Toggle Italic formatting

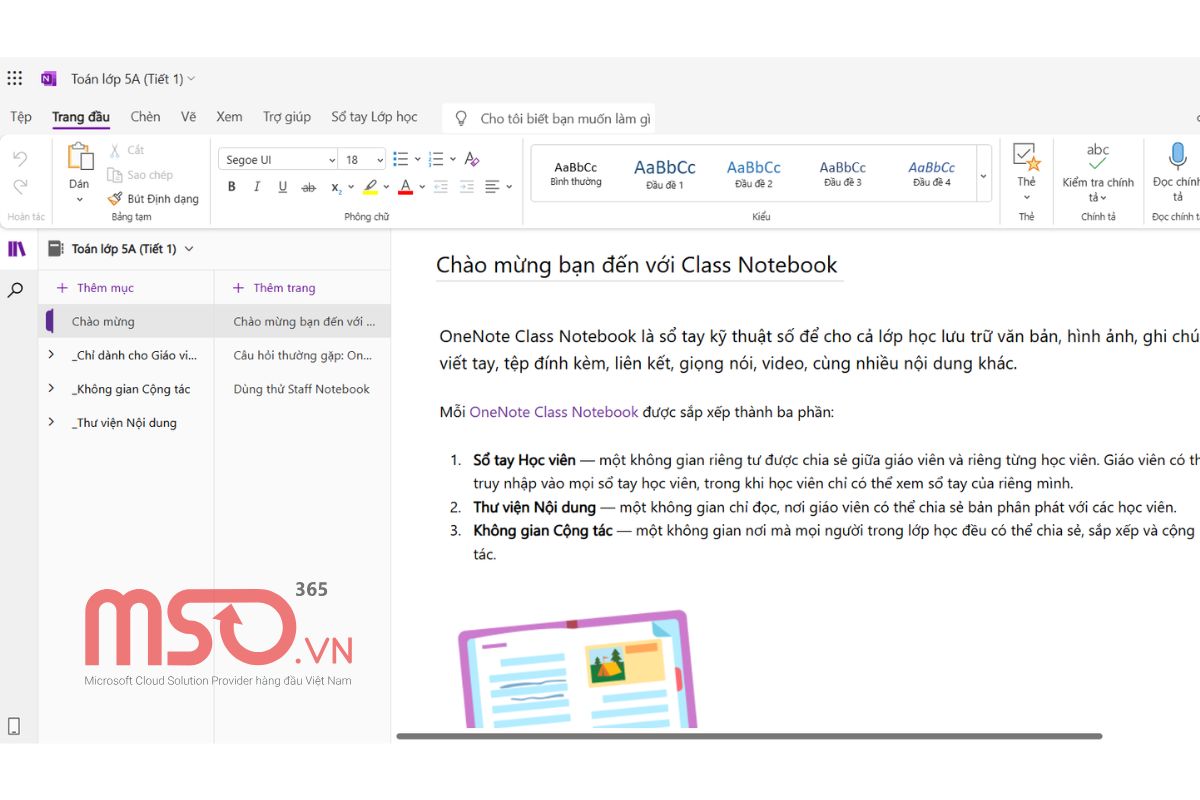tap(257, 187)
